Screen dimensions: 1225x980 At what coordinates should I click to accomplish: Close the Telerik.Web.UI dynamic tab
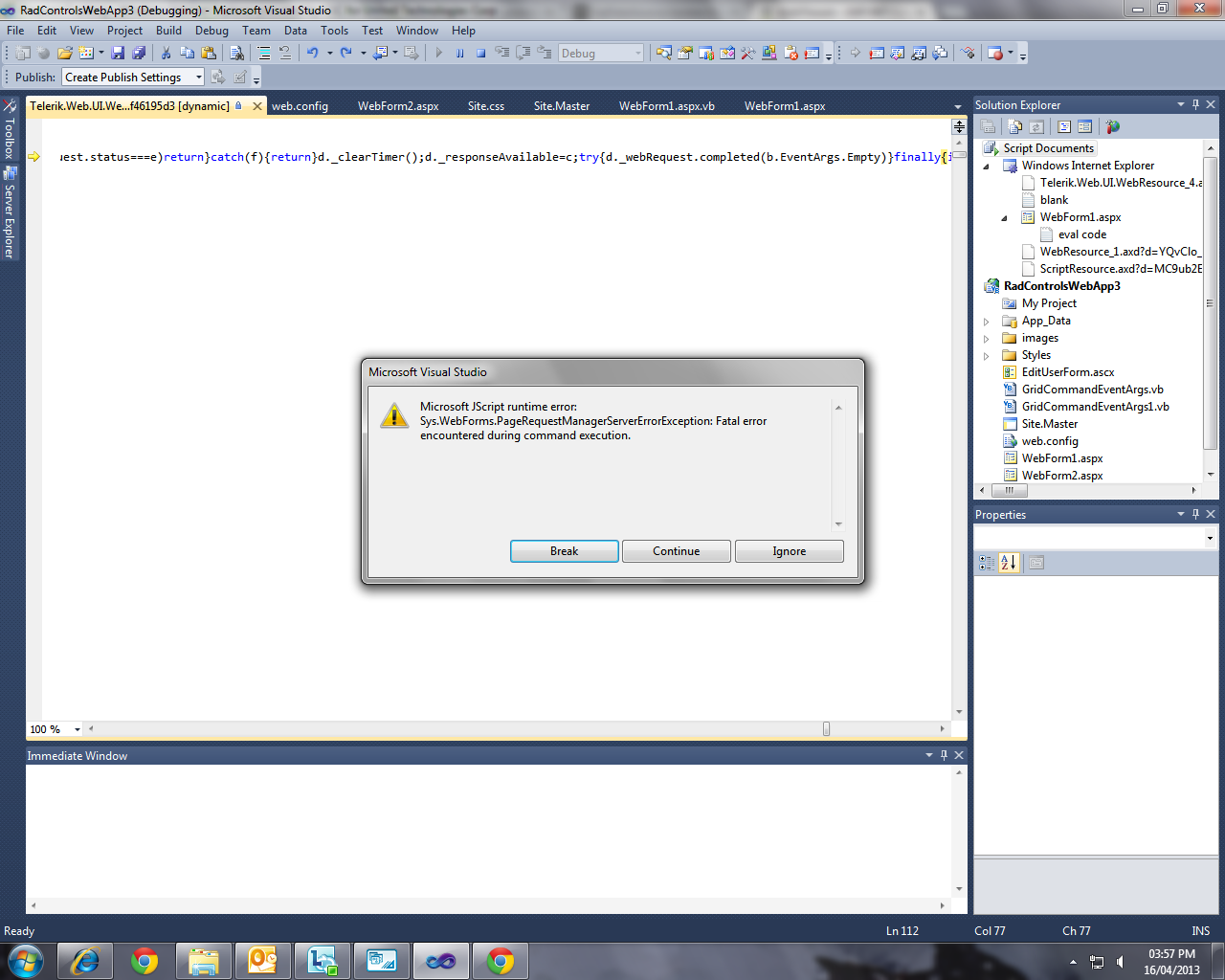(x=257, y=106)
